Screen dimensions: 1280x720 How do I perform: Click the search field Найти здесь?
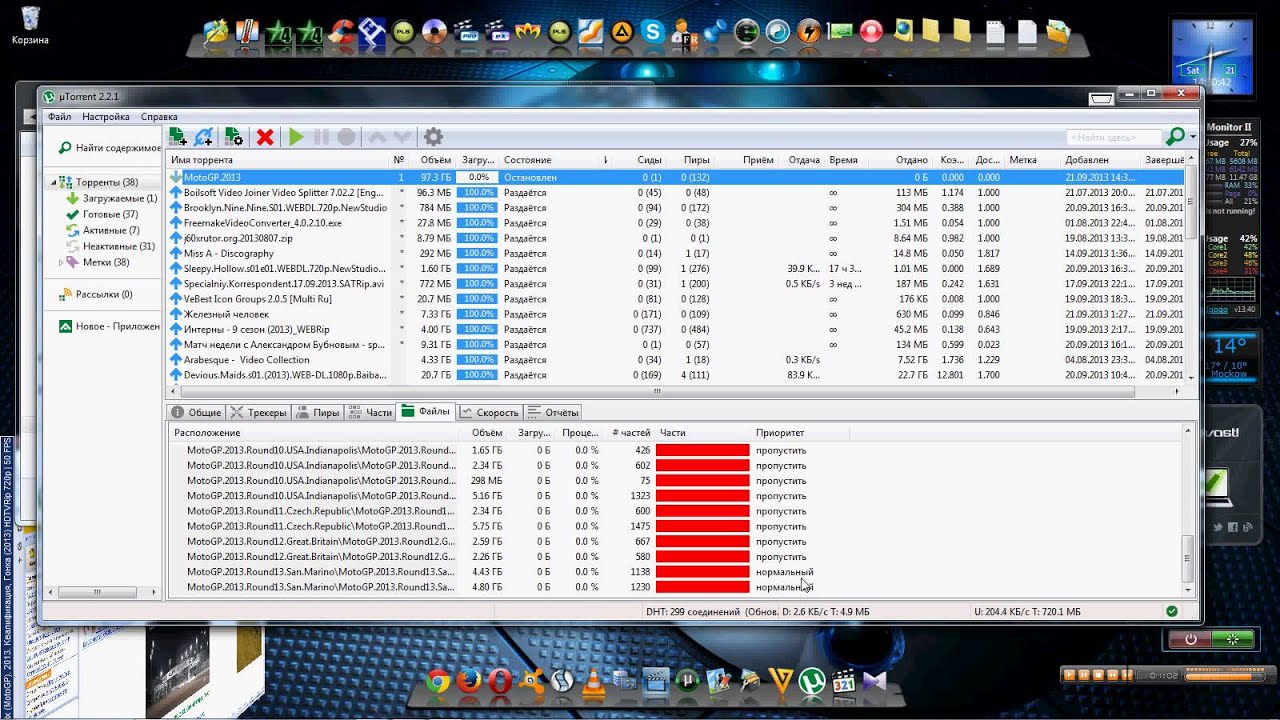pyautogui.click(x=1113, y=137)
